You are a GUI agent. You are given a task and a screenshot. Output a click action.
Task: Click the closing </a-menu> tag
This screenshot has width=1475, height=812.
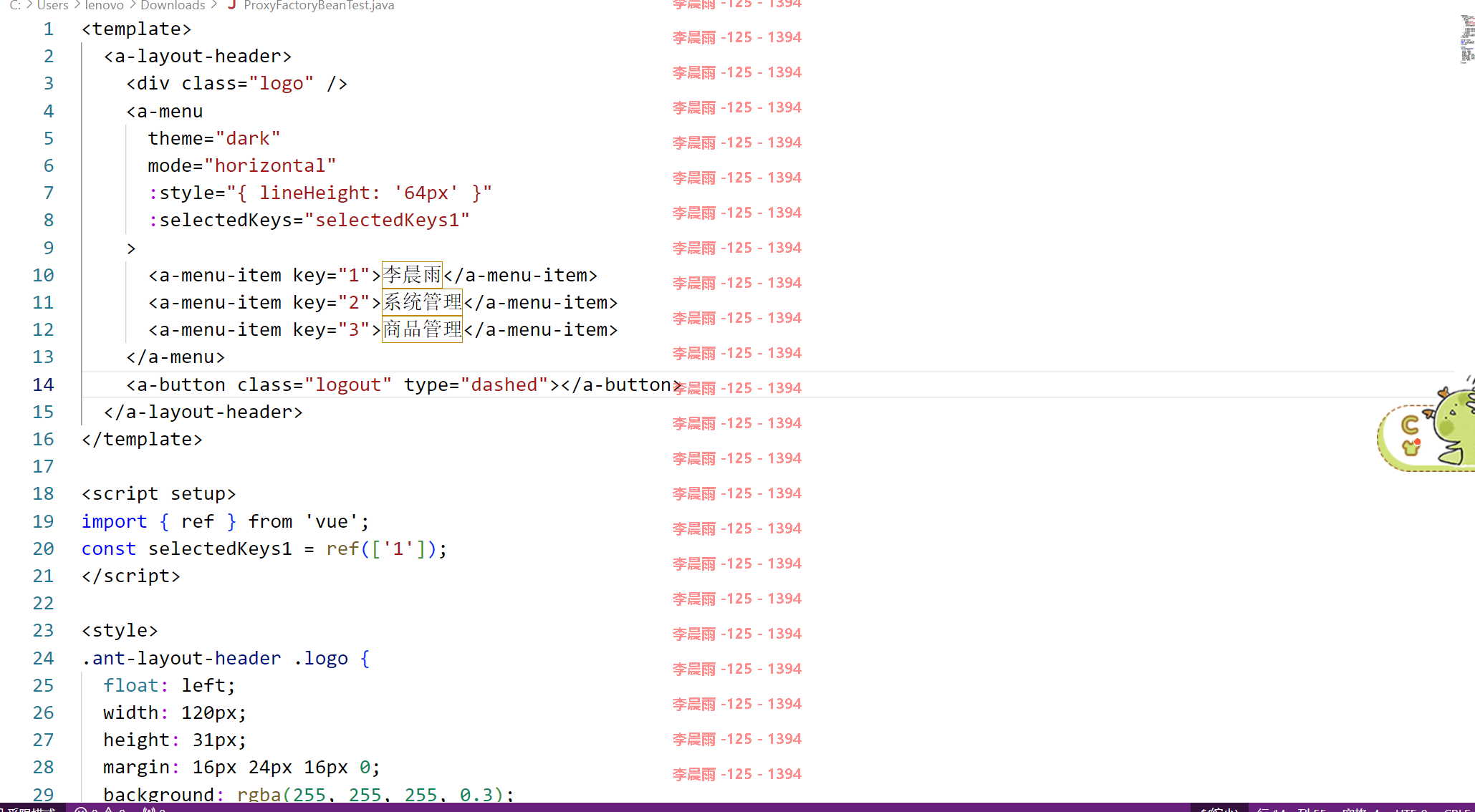(176, 357)
